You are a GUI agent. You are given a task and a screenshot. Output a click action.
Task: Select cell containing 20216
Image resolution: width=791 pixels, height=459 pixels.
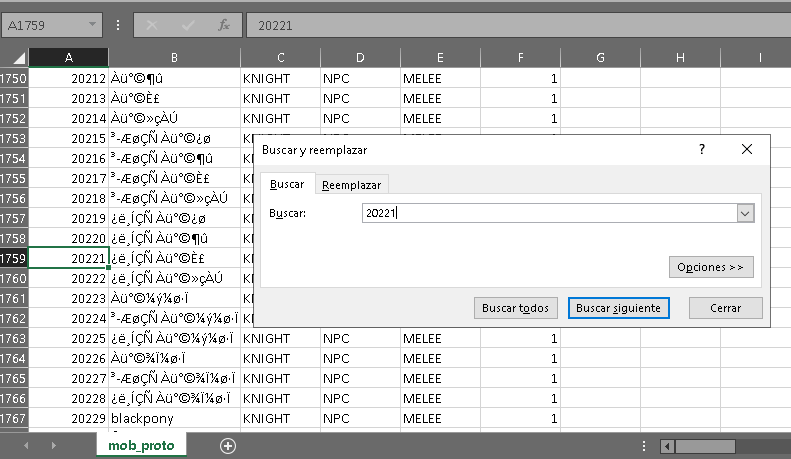point(69,158)
